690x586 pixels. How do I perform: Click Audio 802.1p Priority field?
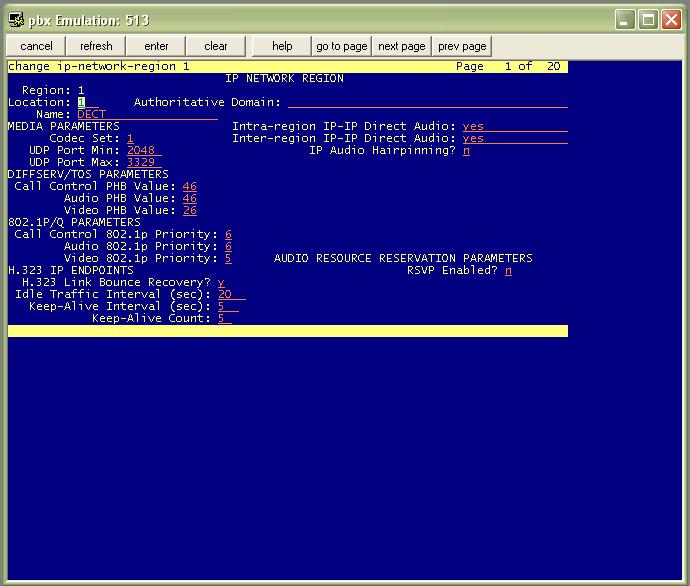pos(228,246)
